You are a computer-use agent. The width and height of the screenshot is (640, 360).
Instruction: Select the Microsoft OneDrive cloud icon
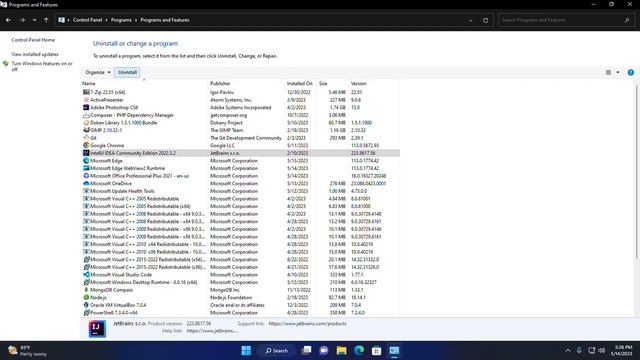[x=86, y=184]
